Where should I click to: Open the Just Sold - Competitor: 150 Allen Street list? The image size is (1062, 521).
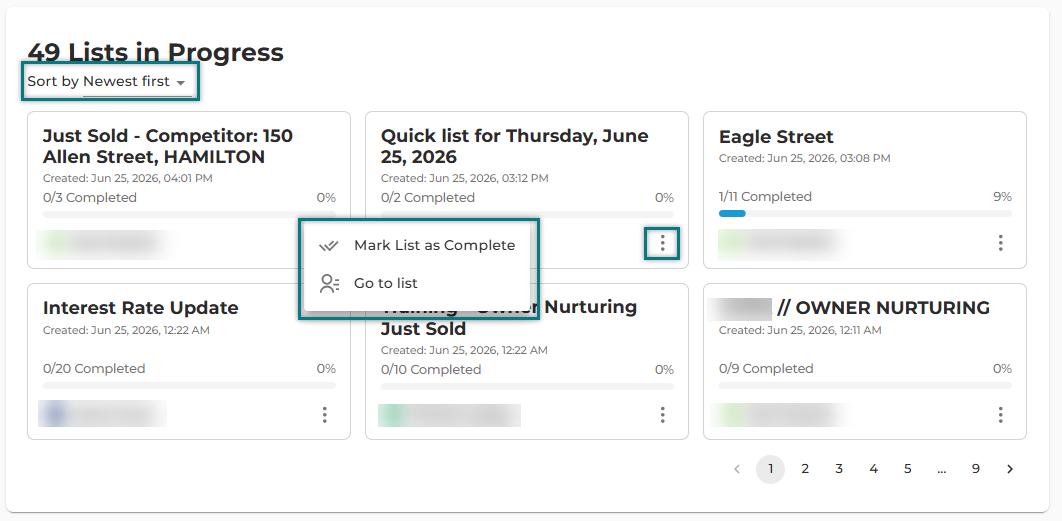point(168,146)
